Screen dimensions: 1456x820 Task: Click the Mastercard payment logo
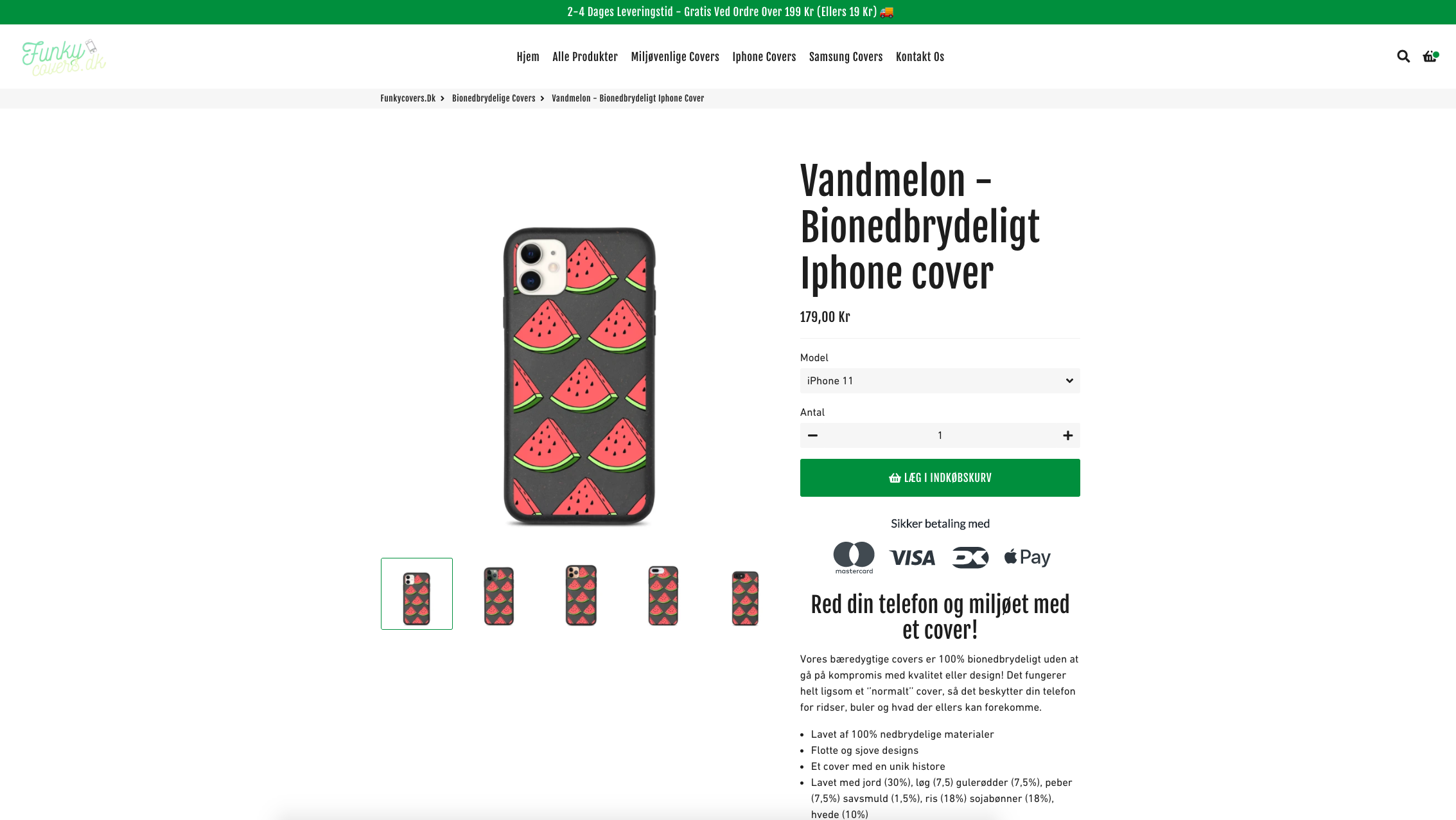pyautogui.click(x=854, y=557)
